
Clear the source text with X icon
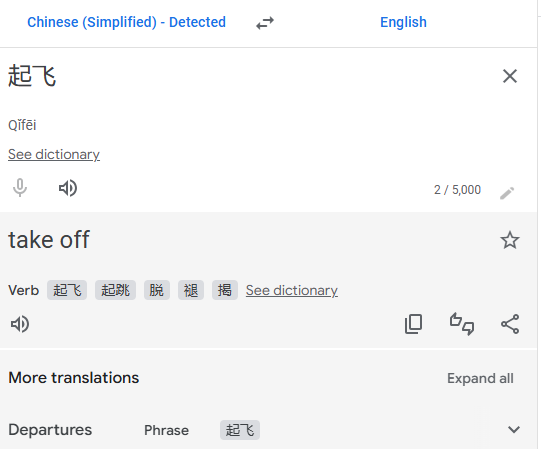510,76
